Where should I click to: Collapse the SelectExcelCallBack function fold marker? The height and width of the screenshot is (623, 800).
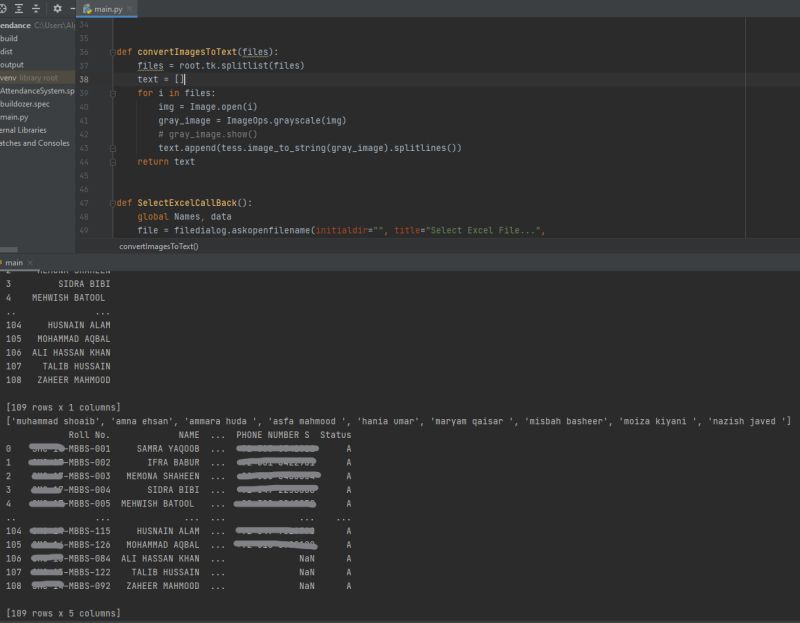pos(113,203)
